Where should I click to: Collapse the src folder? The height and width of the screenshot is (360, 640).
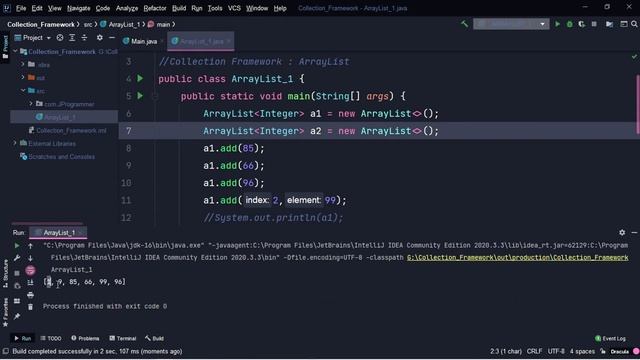(x=23, y=90)
